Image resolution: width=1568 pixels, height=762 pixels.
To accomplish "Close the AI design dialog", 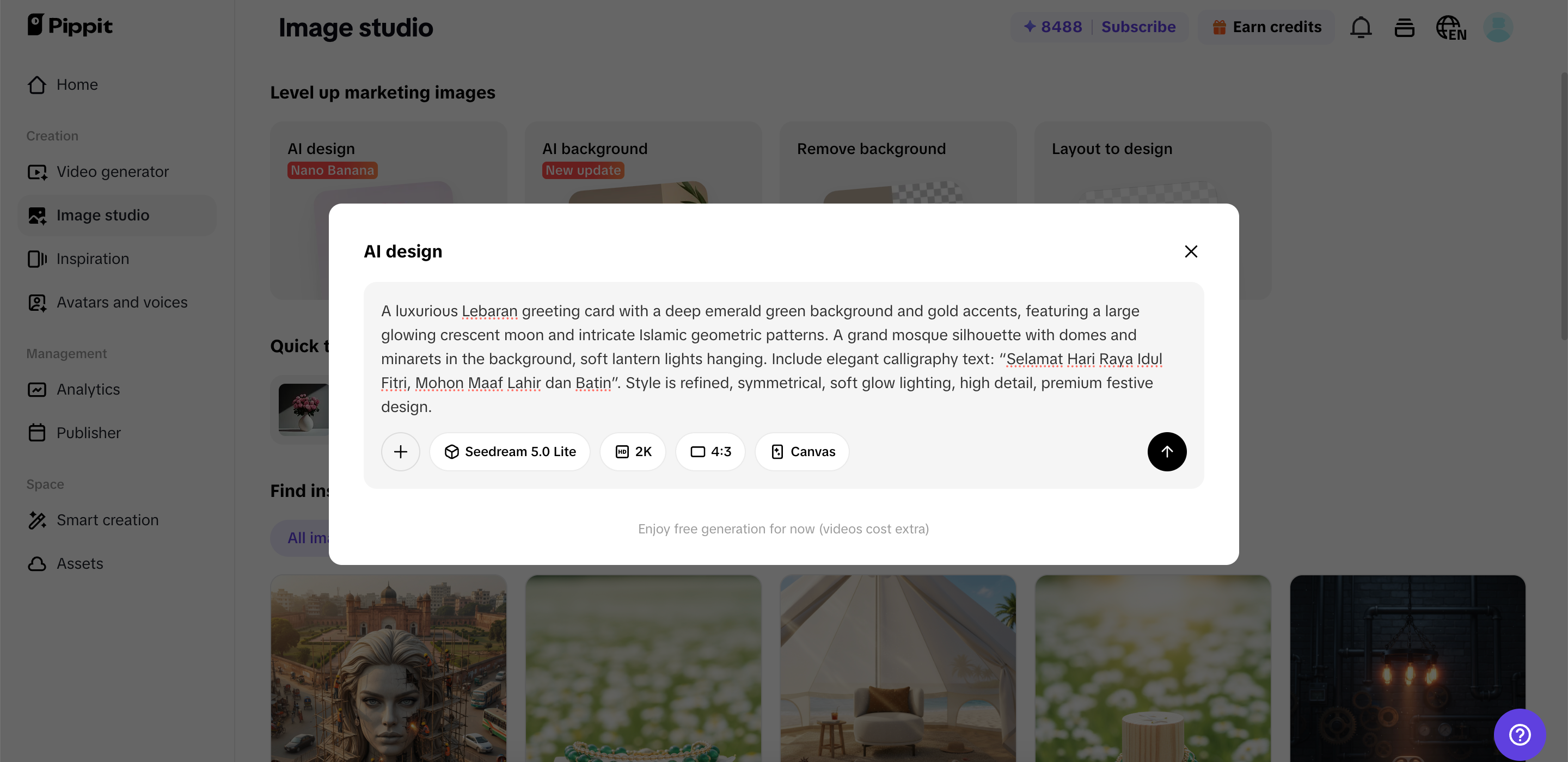I will (x=1191, y=251).
